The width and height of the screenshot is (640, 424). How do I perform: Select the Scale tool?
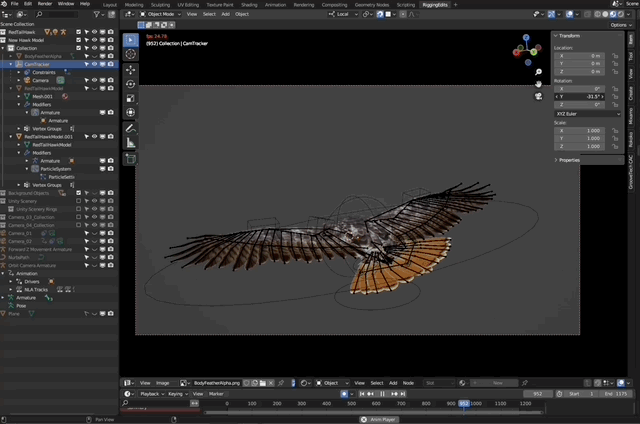130,98
